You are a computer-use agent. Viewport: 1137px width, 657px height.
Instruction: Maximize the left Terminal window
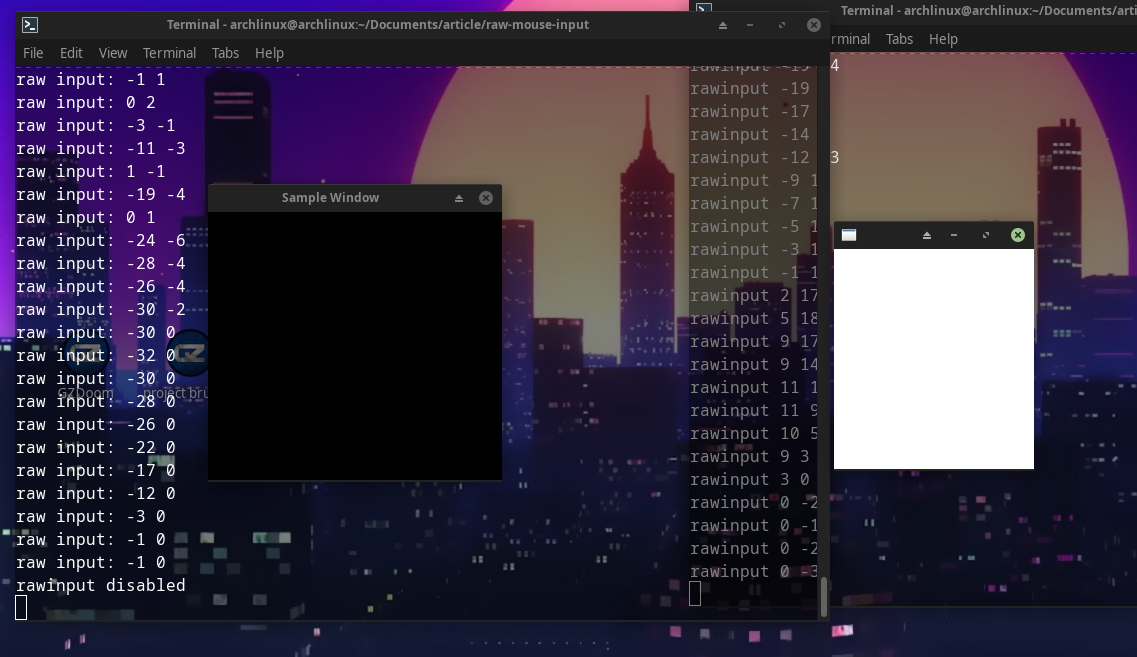[781, 24]
